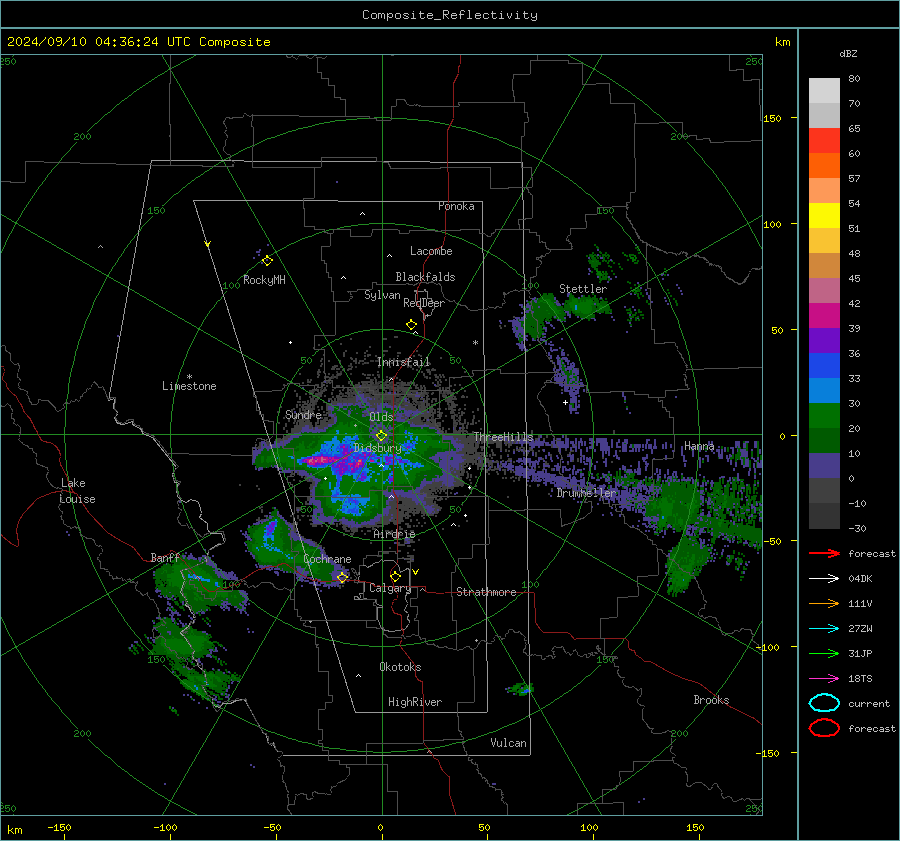
Task: Click the HighRiver town label
Action: coord(415,702)
